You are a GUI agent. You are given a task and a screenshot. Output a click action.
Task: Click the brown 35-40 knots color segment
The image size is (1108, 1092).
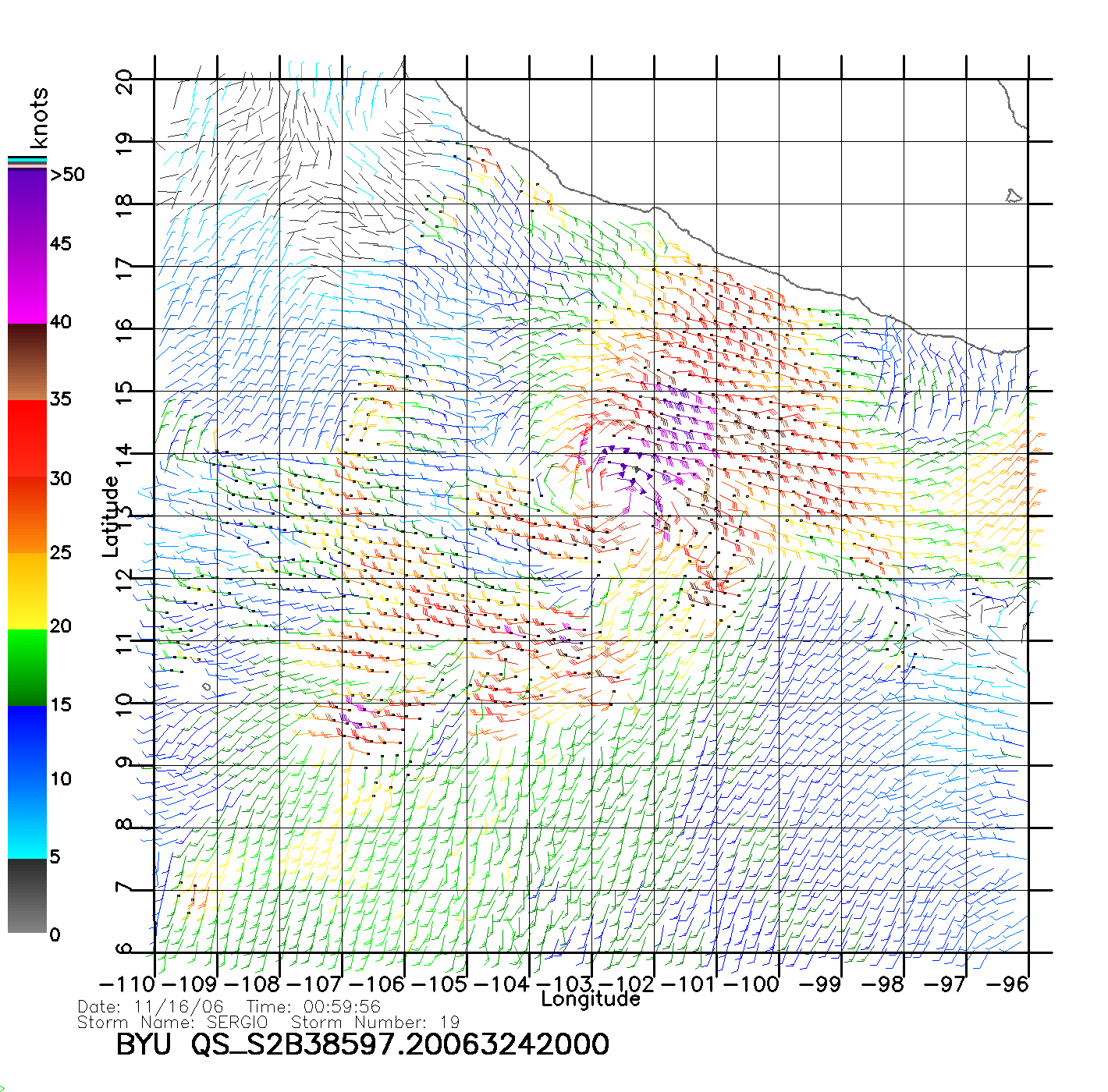[x=27, y=363]
